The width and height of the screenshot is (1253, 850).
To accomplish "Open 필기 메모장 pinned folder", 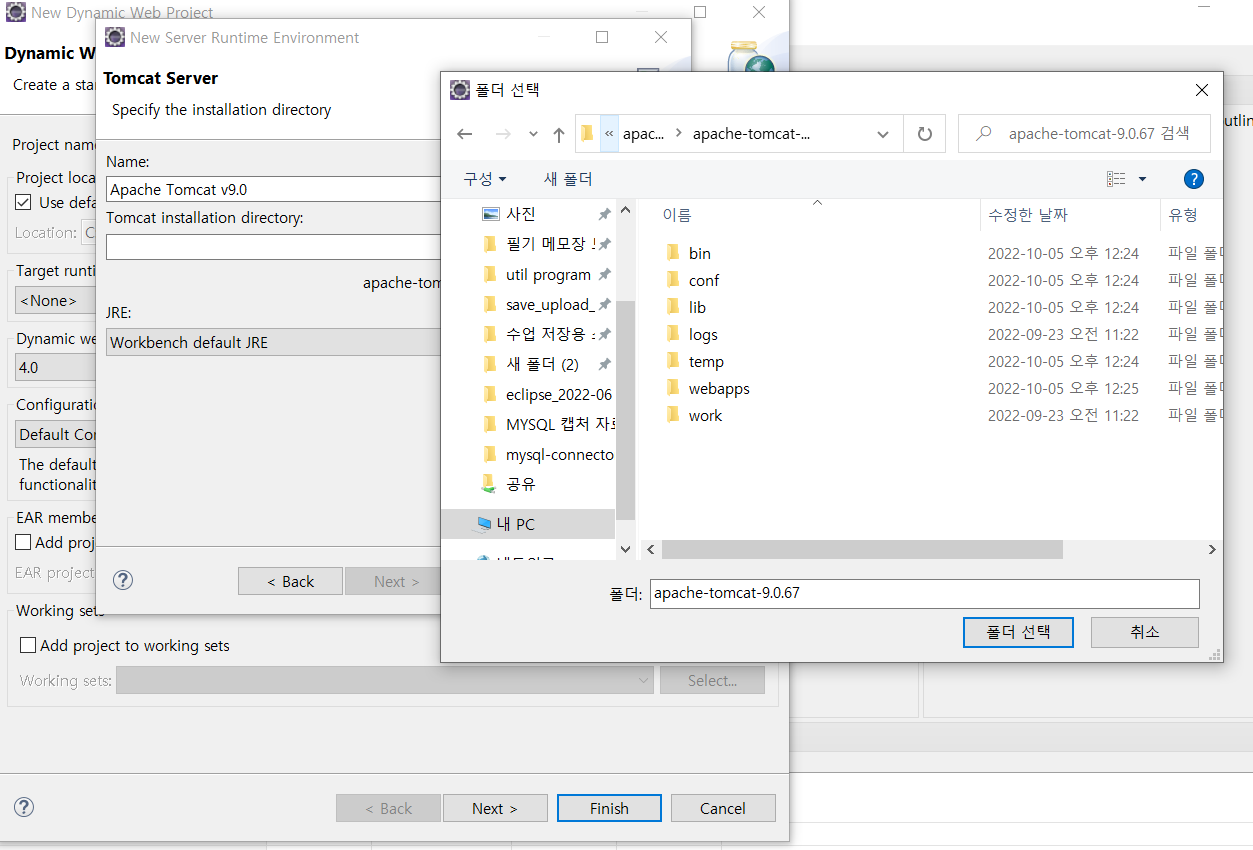I will pos(550,244).
